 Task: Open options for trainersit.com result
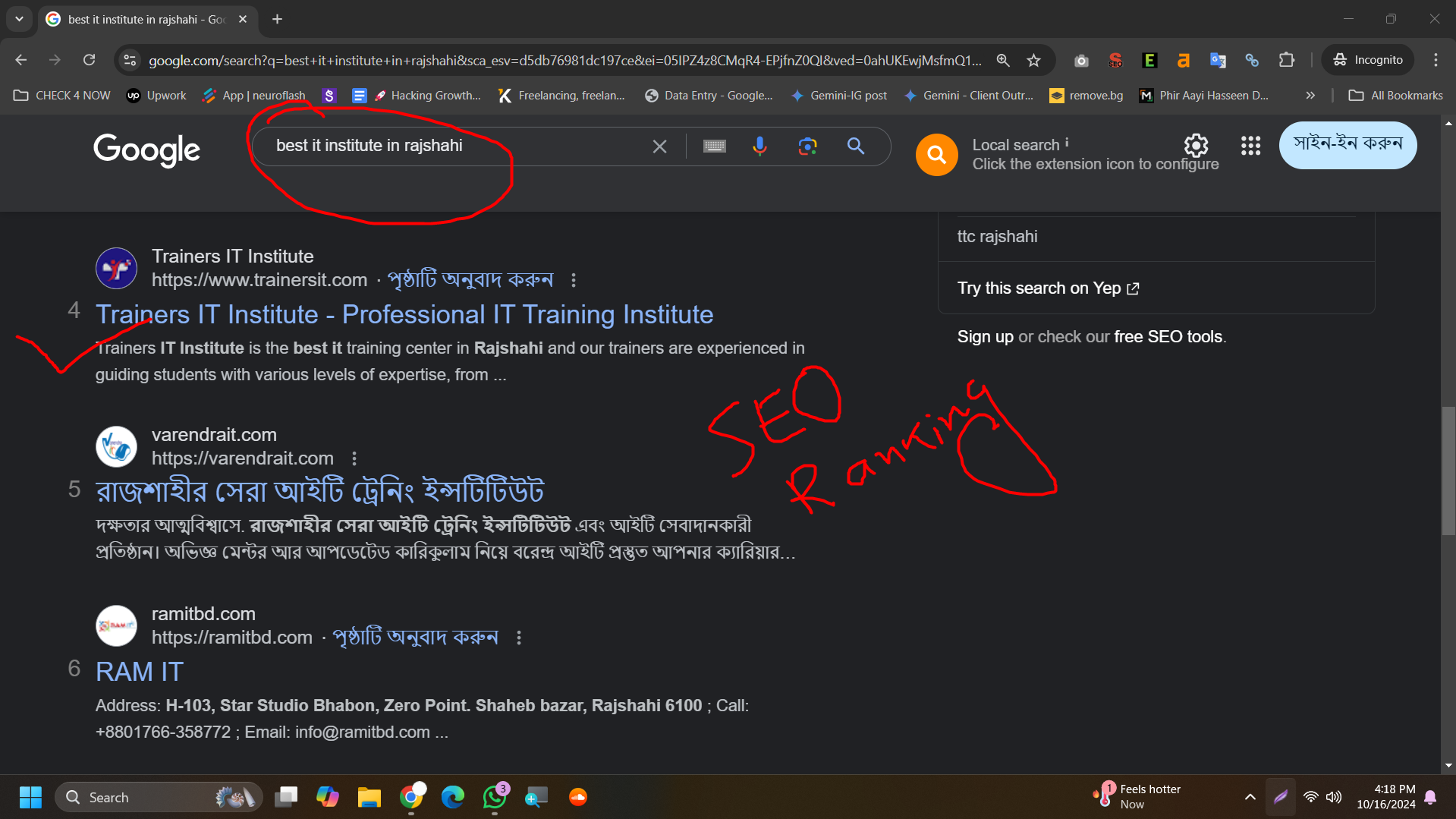574,281
